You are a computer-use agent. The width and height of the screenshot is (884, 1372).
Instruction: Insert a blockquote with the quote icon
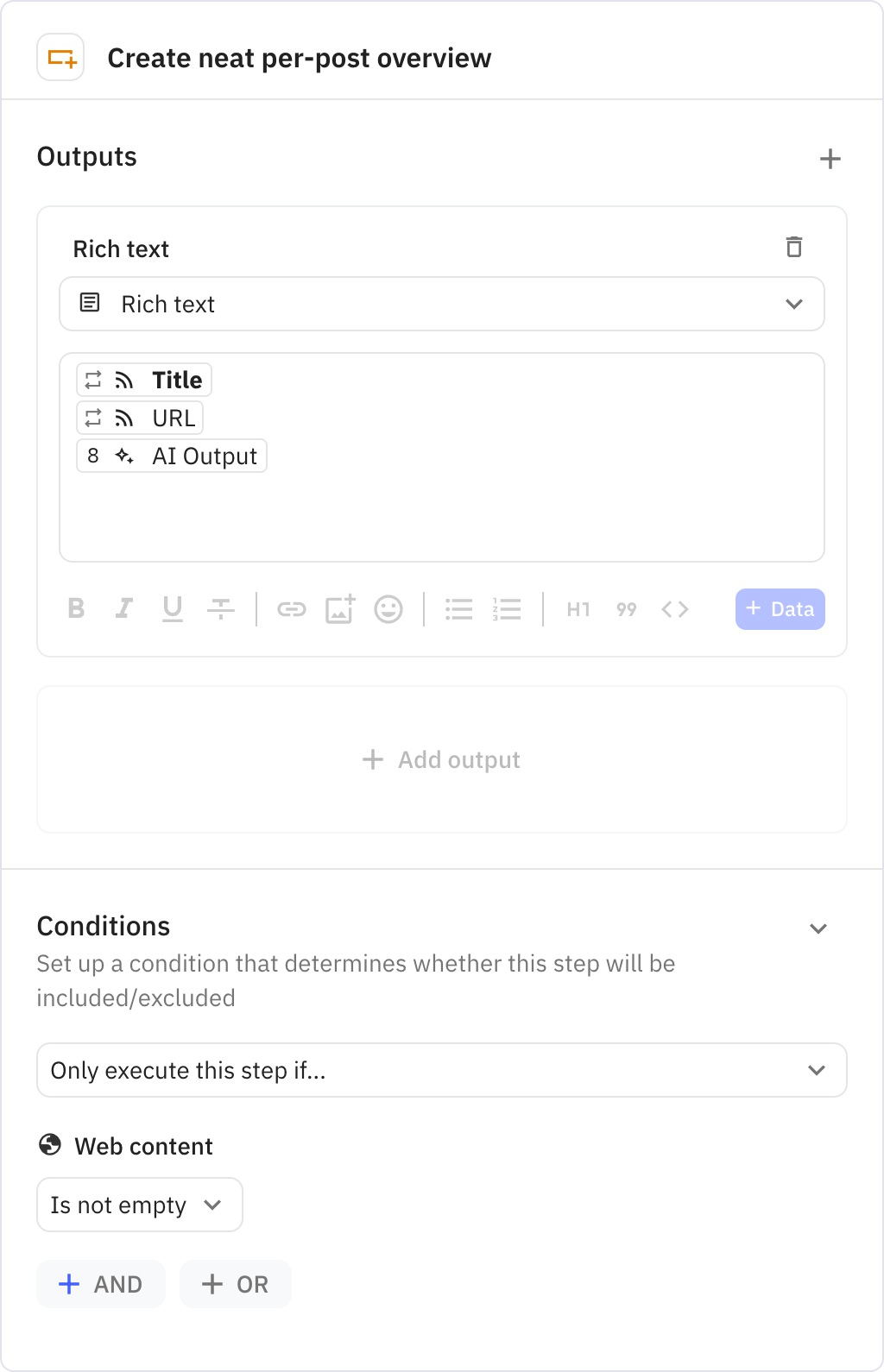click(x=627, y=609)
